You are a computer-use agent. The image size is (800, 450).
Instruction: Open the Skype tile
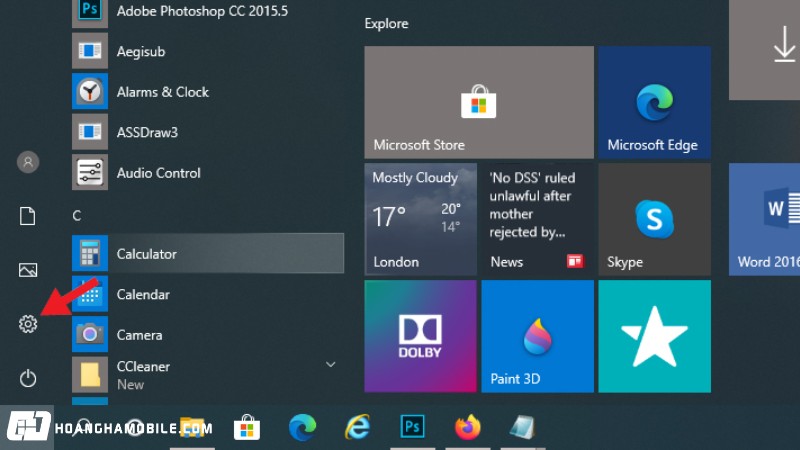point(654,220)
